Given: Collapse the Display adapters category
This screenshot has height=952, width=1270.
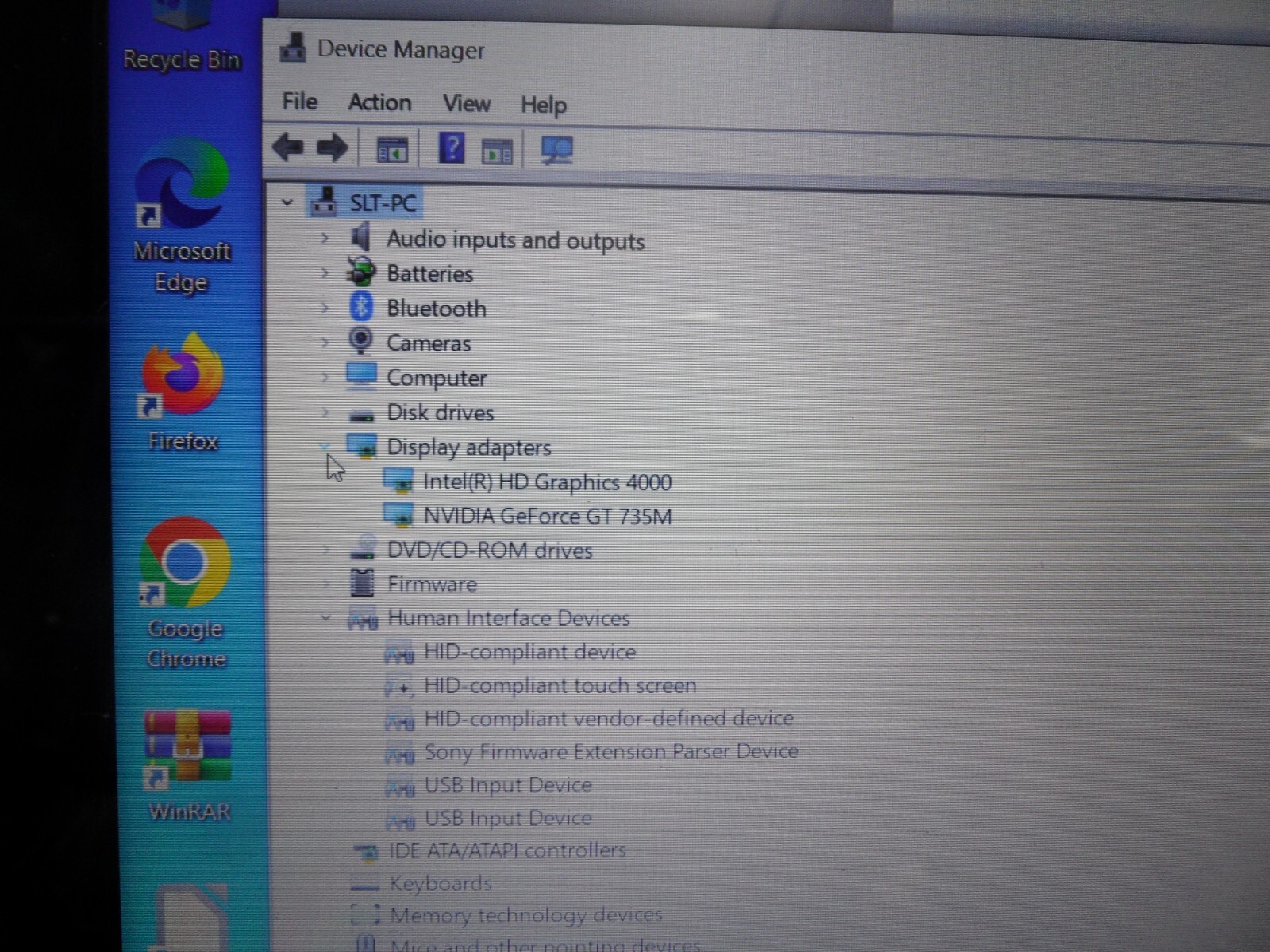Looking at the screenshot, I should pyautogui.click(x=325, y=447).
